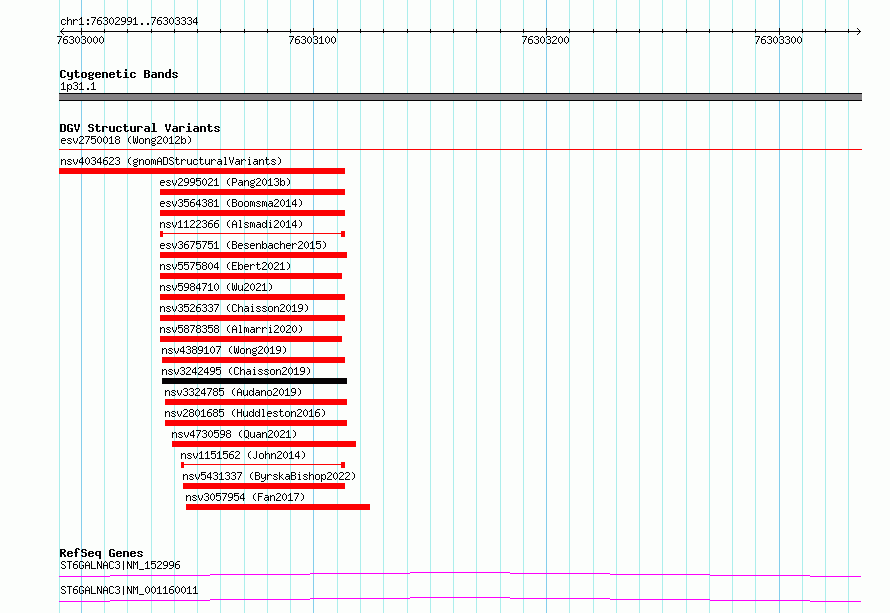Click ruler position 76303100
The height and width of the screenshot is (613, 890).
pos(313,40)
